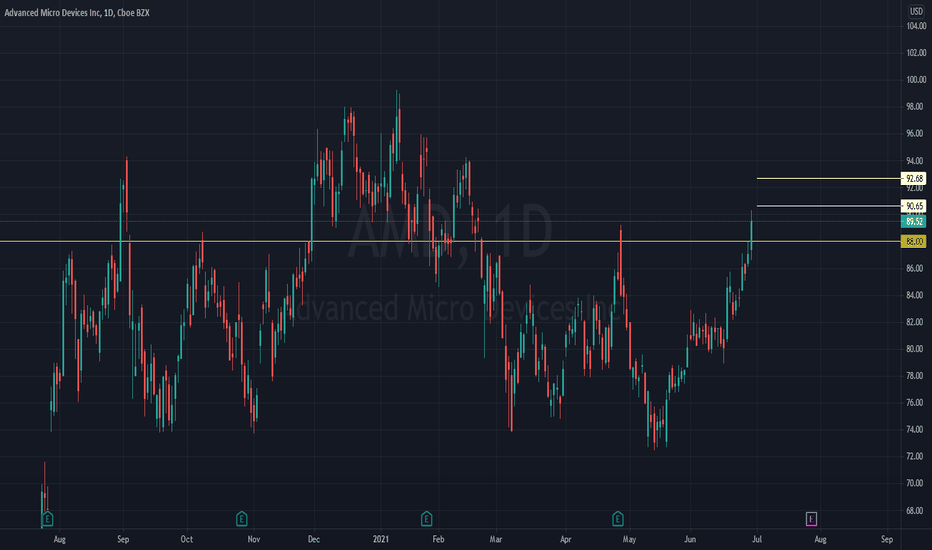Click the yellow 88.00 price label
Screen dimensions: 932x550
coord(914,241)
